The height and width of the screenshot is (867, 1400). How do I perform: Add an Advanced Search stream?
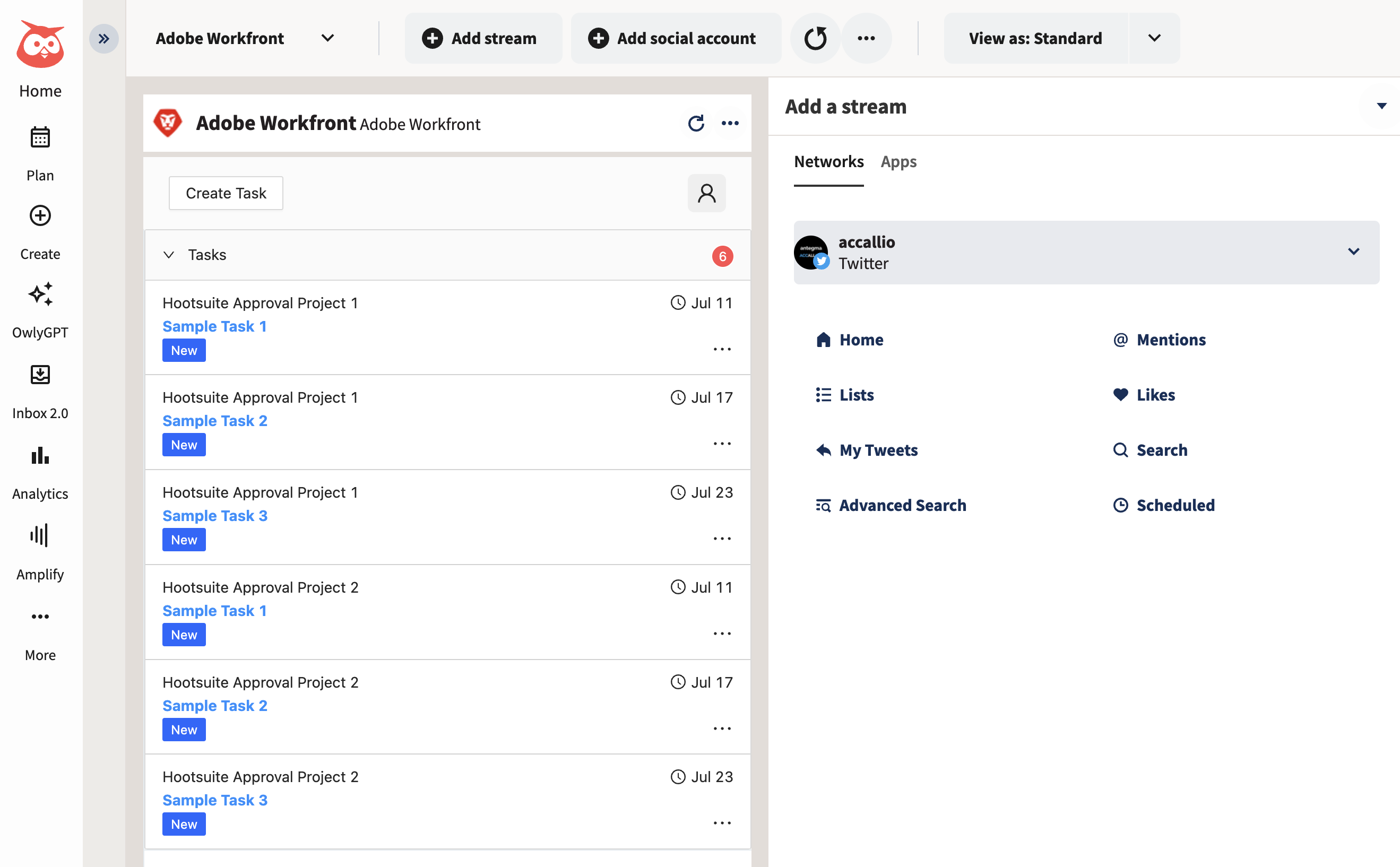891,505
